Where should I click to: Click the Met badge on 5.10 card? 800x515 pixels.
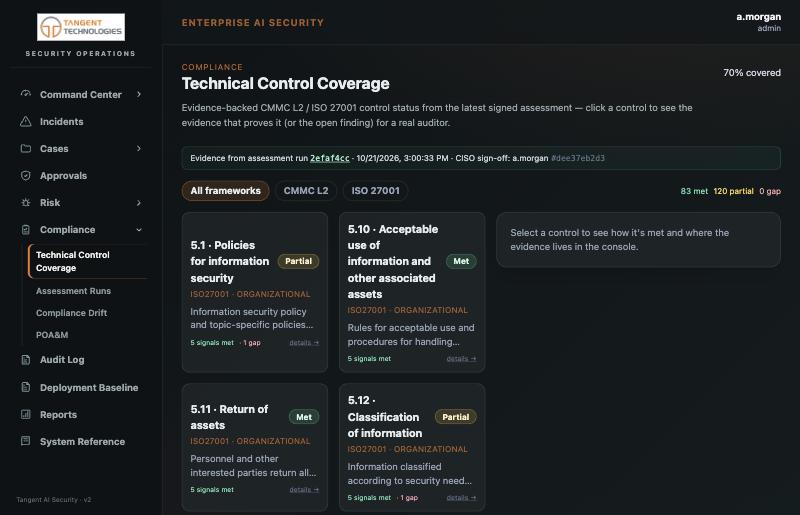461,261
